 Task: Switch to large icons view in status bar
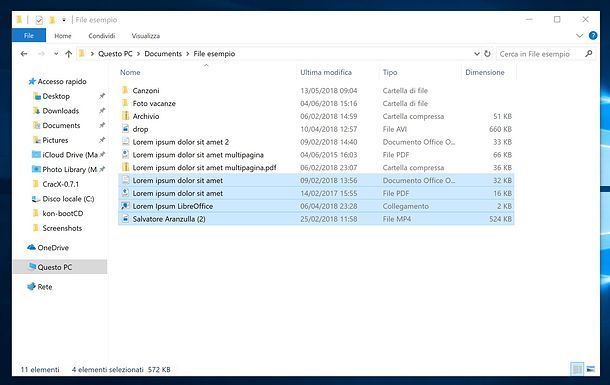591,369
